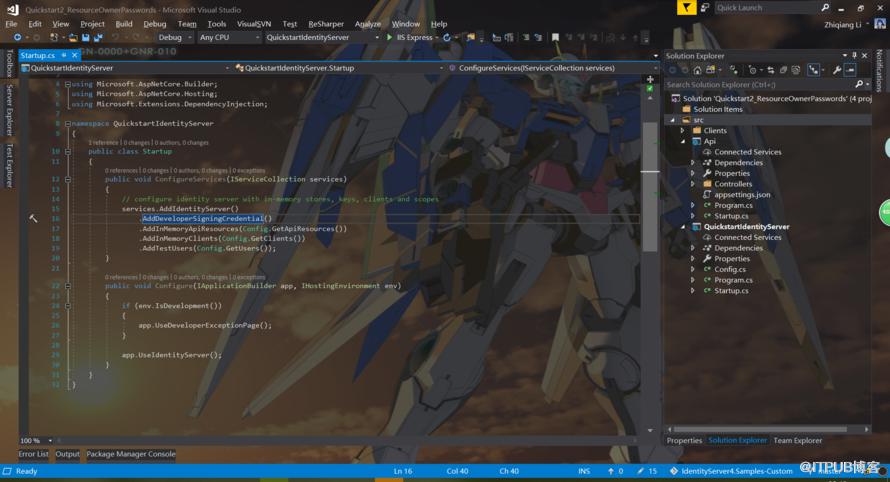Click the Visual Studio logo in title bar

coord(12,10)
